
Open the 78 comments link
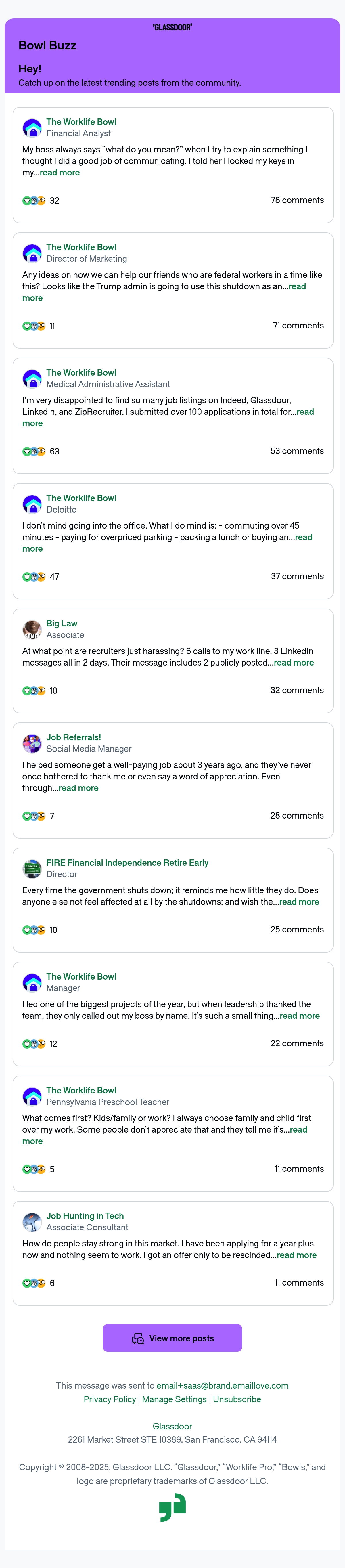[x=297, y=200]
